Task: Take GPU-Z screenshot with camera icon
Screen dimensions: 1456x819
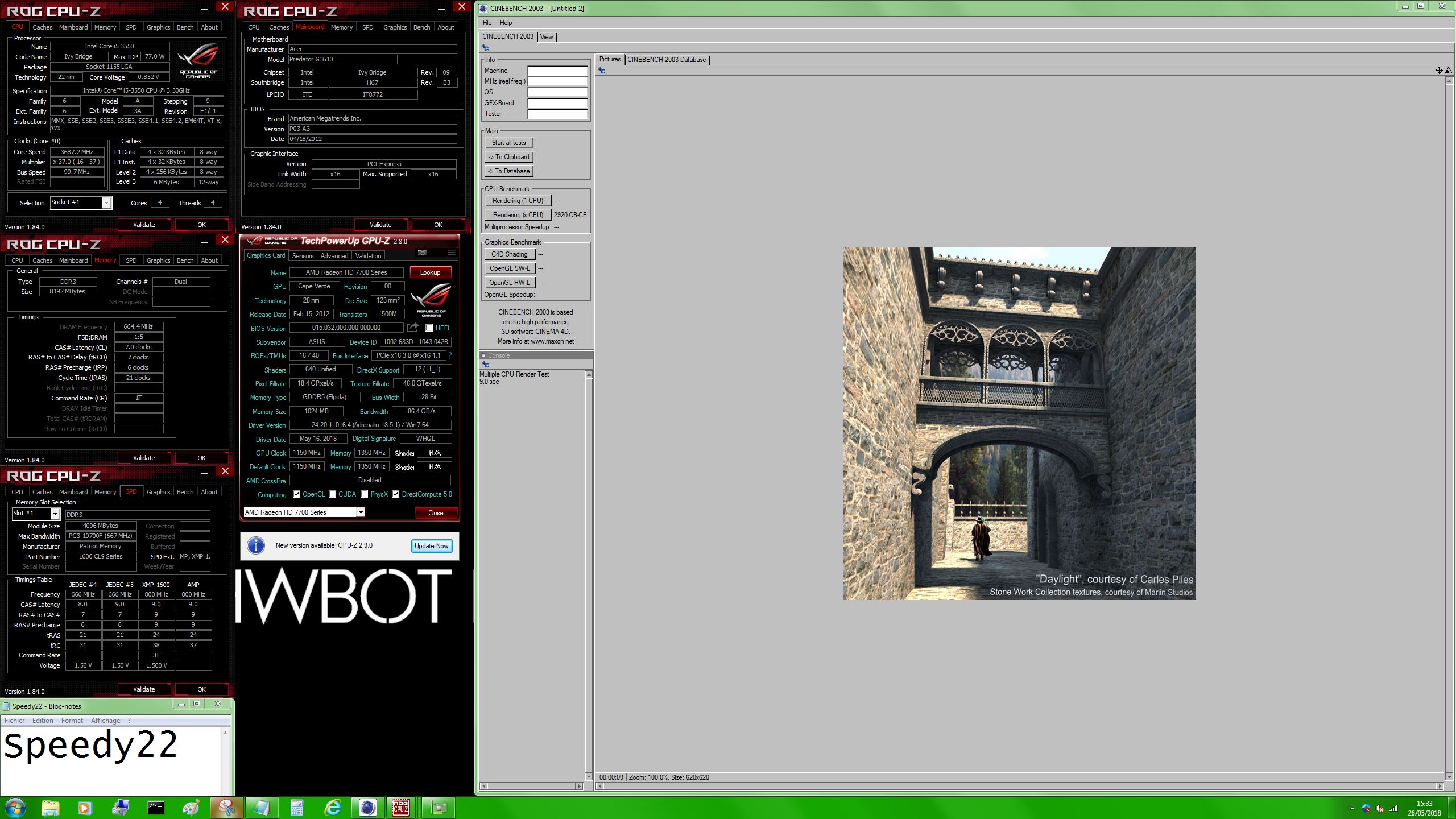Action: (423, 253)
